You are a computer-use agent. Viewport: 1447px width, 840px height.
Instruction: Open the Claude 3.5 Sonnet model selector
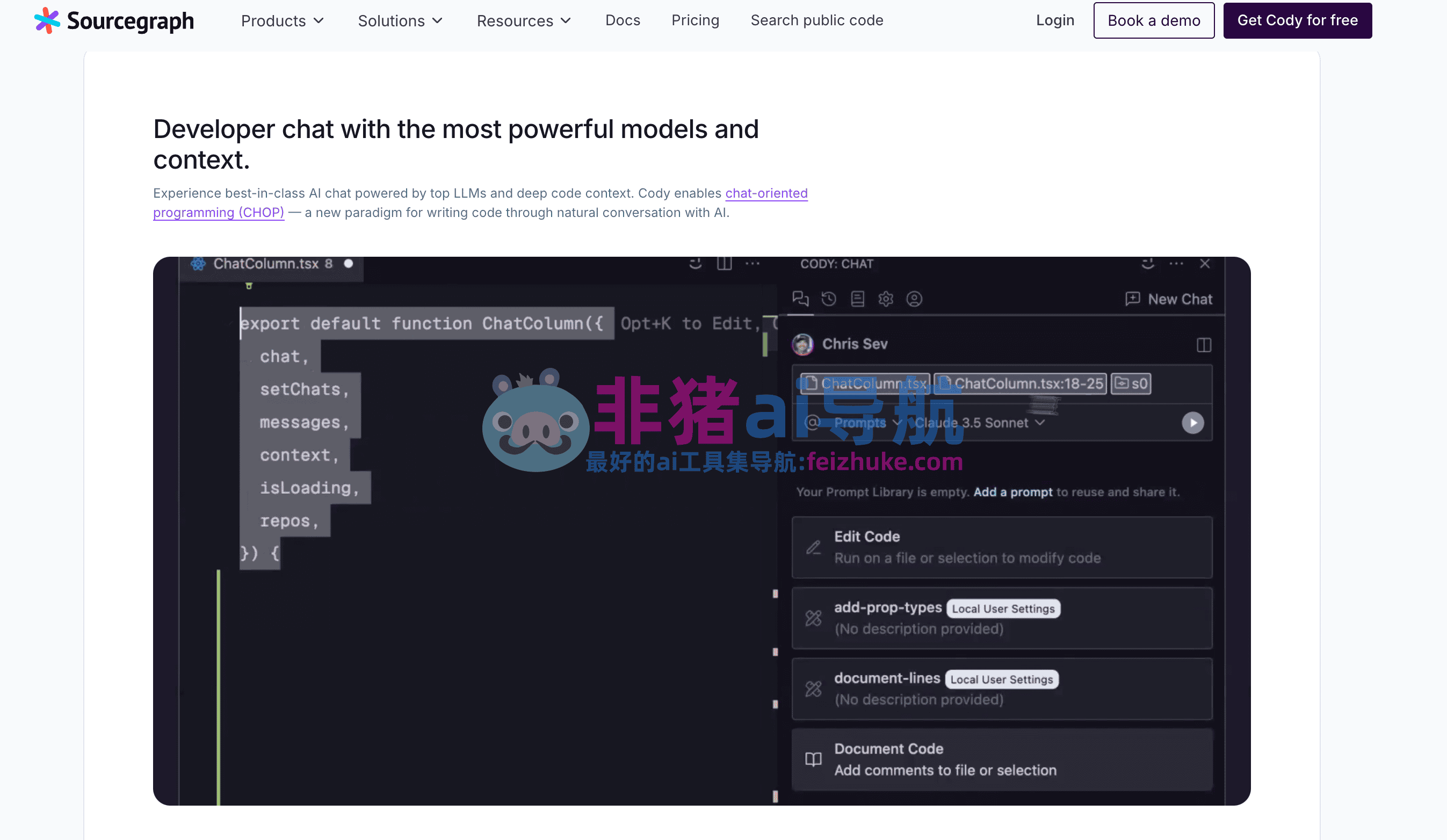pos(979,423)
